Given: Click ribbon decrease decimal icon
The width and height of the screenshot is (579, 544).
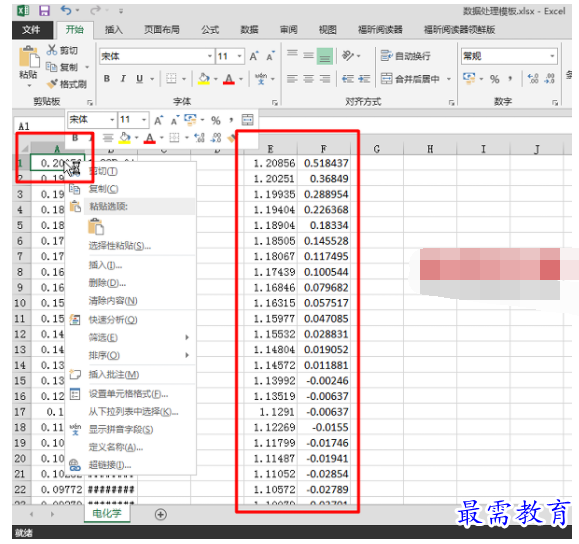Looking at the screenshot, I should click(549, 79).
